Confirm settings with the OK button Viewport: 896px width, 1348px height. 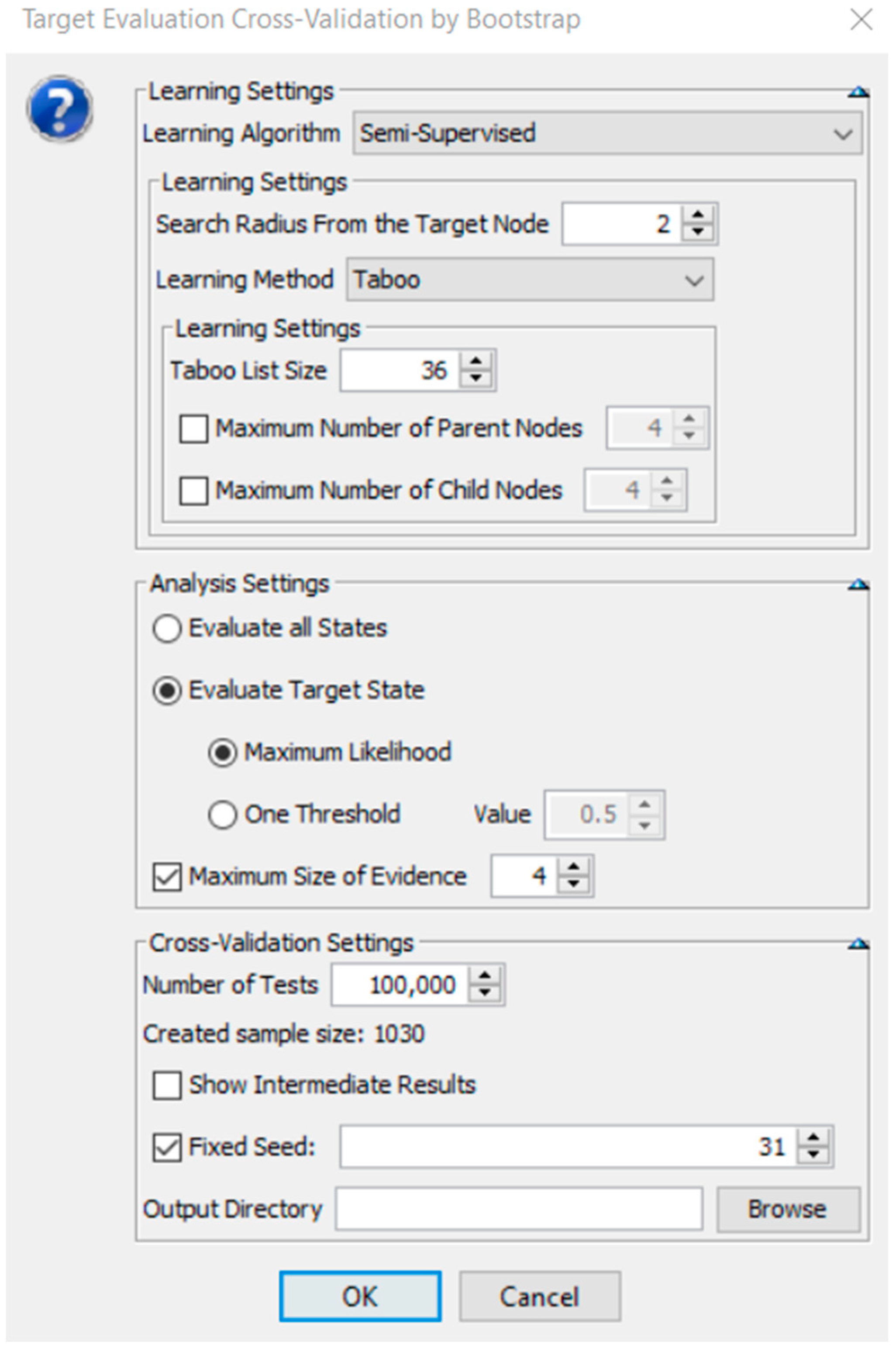coord(360,1296)
